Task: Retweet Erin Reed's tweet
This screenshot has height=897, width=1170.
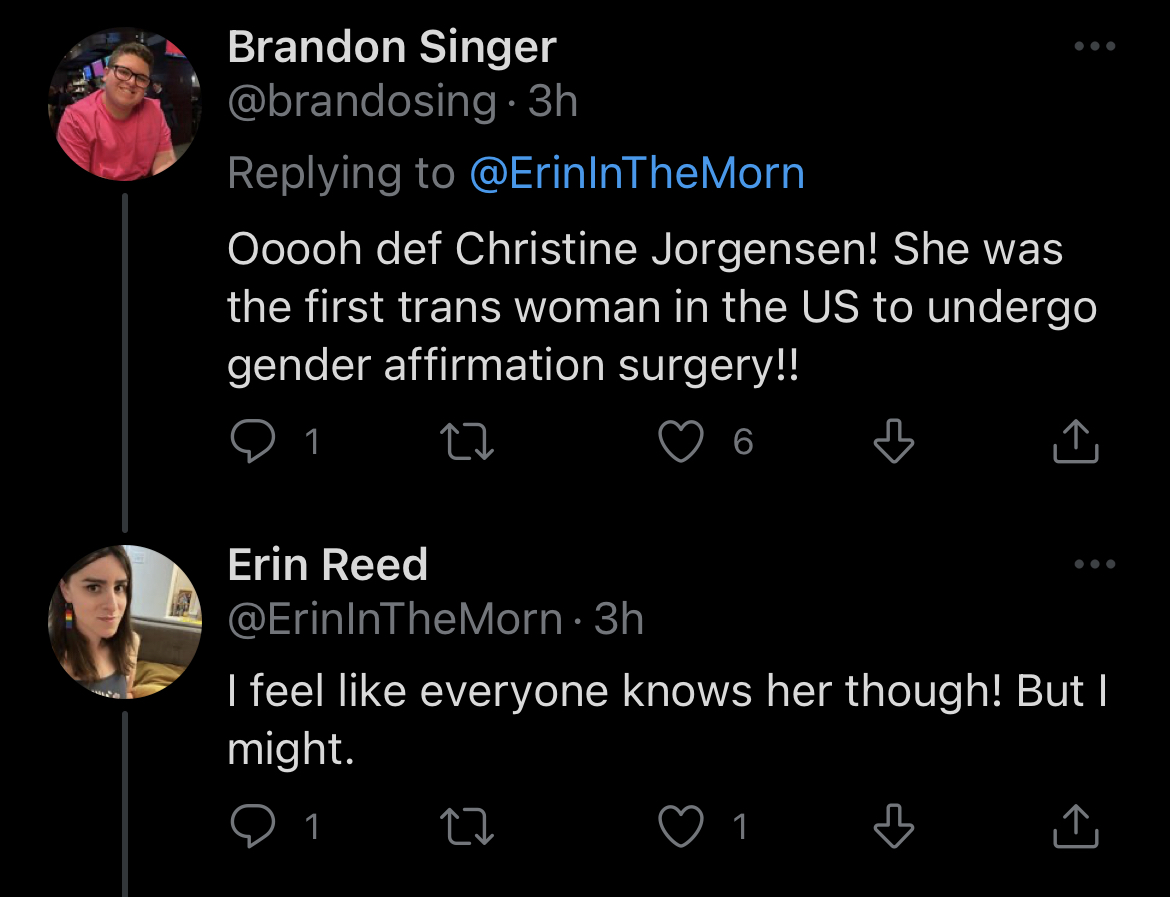Action: [467, 826]
